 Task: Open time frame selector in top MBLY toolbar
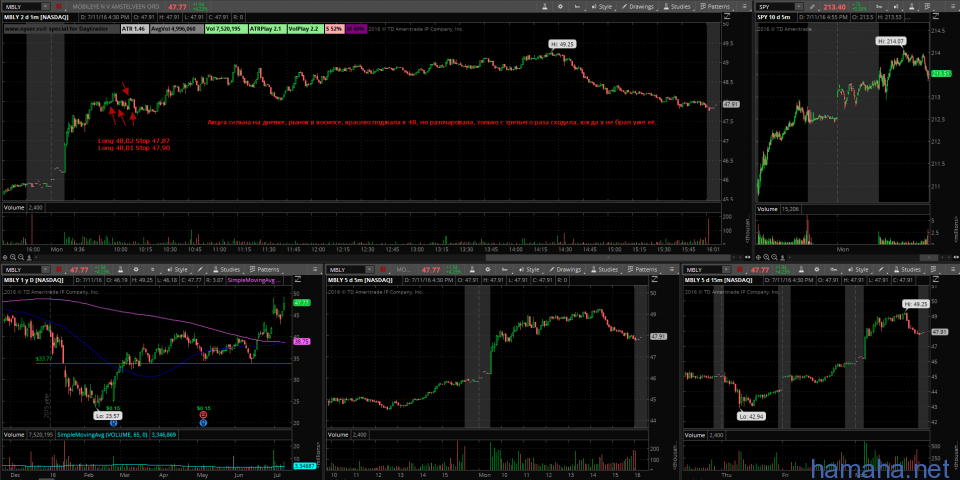pyautogui.click(x=577, y=7)
